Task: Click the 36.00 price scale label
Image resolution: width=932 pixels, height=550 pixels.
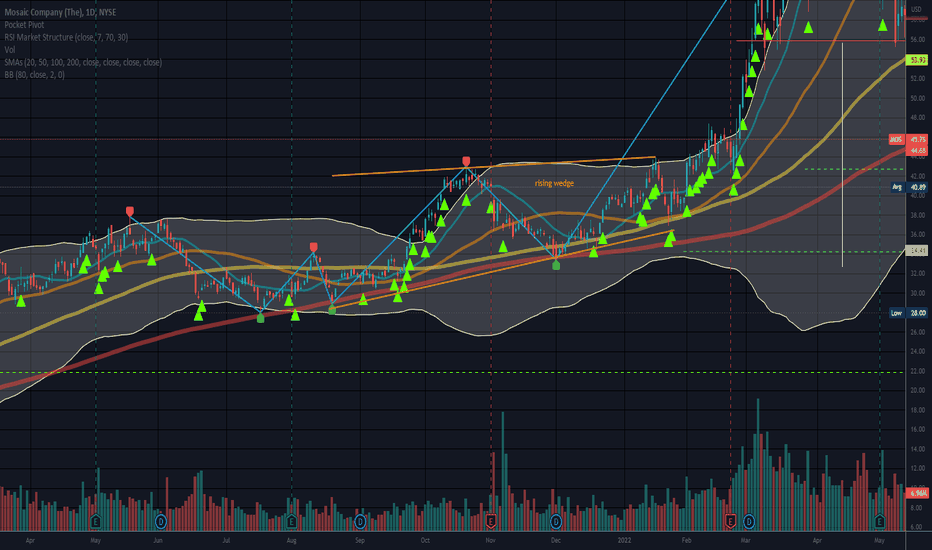Action: (917, 234)
